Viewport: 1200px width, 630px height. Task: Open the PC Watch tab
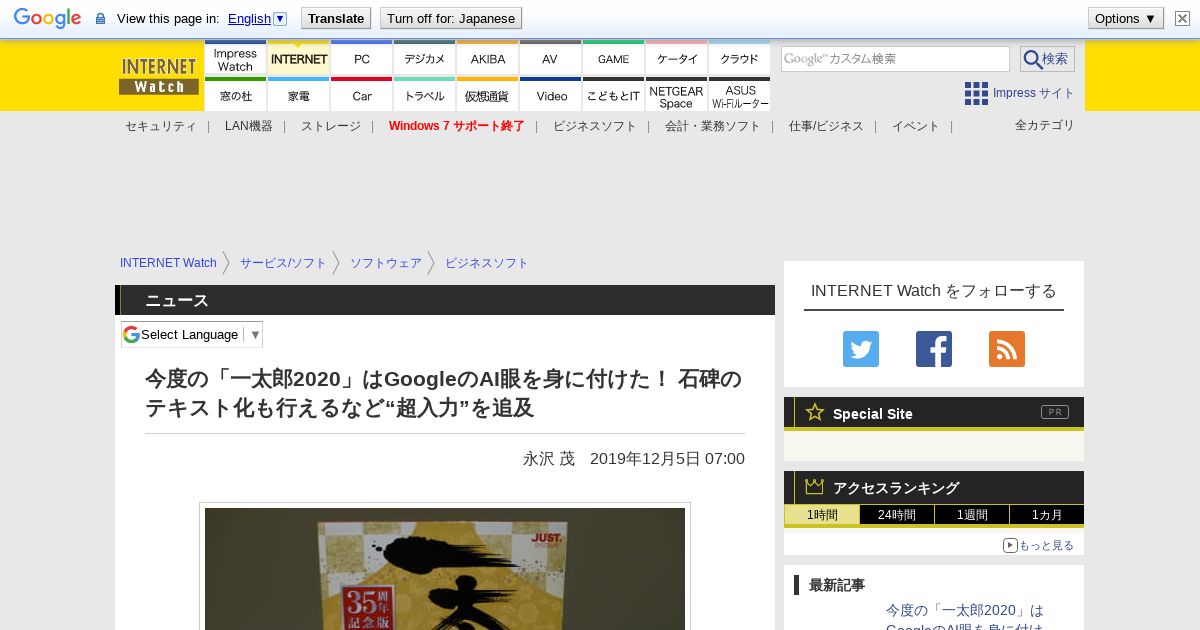pyautogui.click(x=362, y=58)
